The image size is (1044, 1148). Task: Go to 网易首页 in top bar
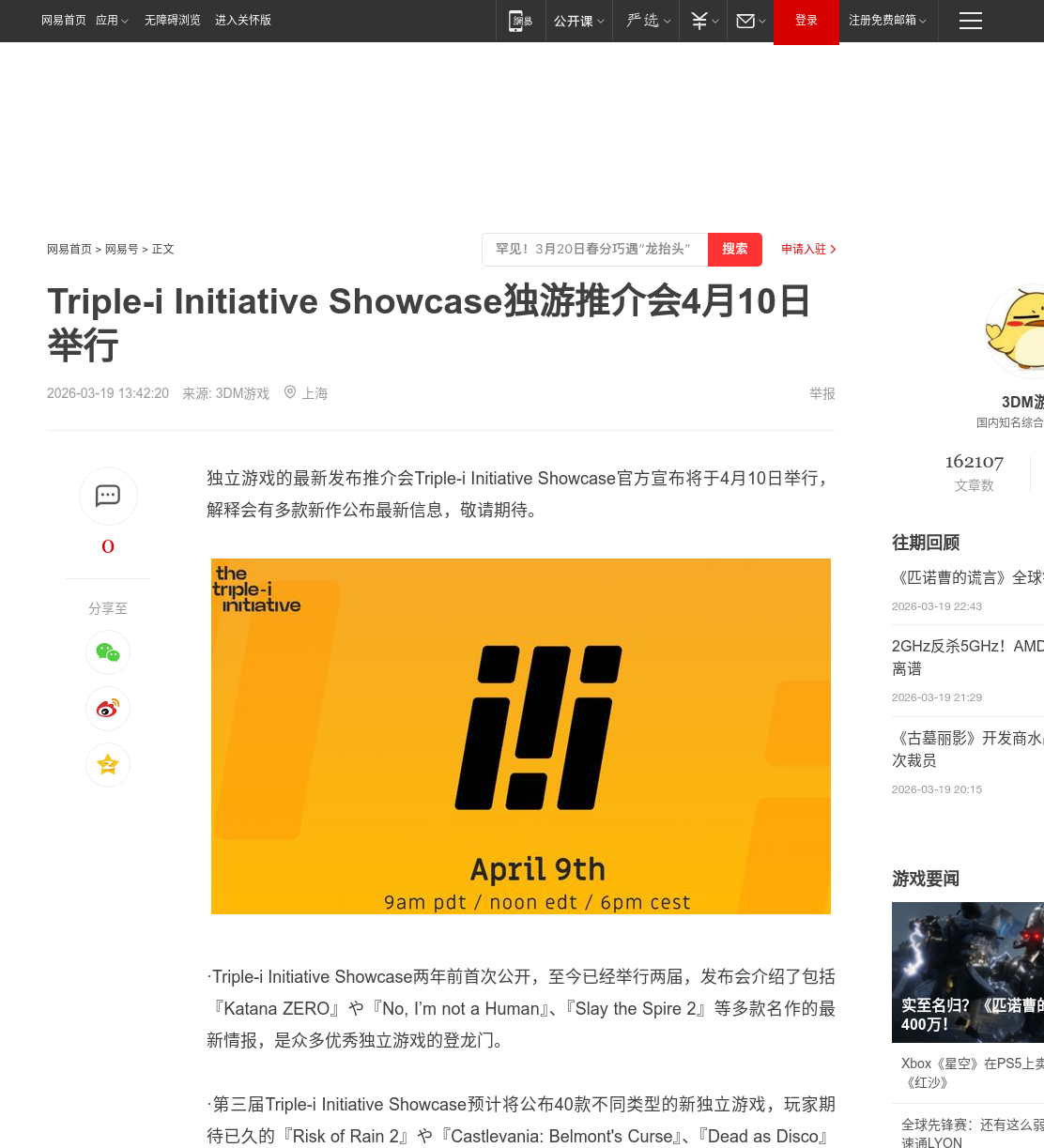coord(64,21)
